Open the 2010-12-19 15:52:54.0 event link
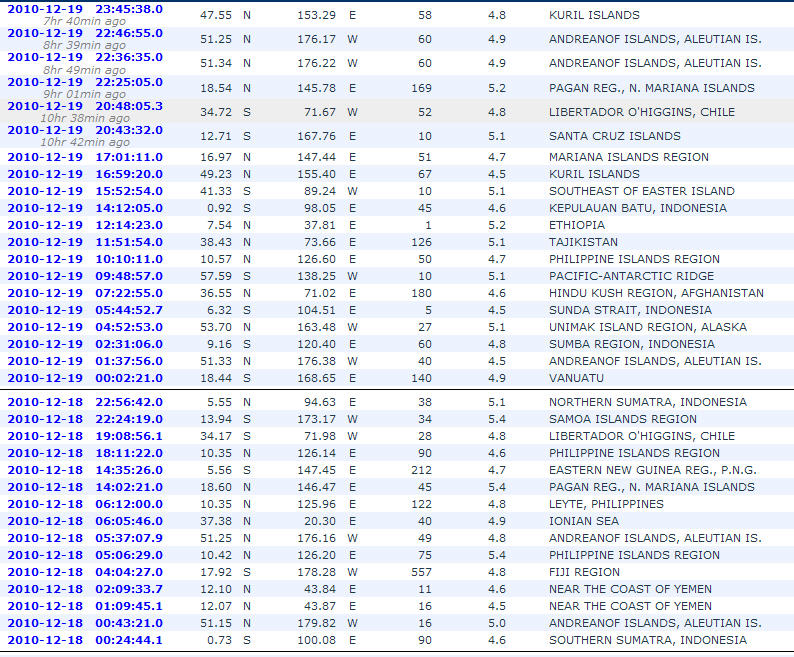The height and width of the screenshot is (657, 794). [x=85, y=191]
